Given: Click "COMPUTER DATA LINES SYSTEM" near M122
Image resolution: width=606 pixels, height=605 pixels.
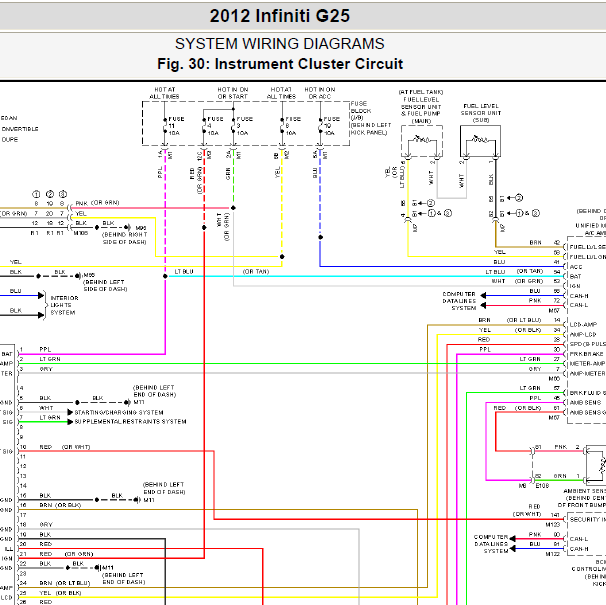Looking at the screenshot, I should pyautogui.click(x=491, y=544).
